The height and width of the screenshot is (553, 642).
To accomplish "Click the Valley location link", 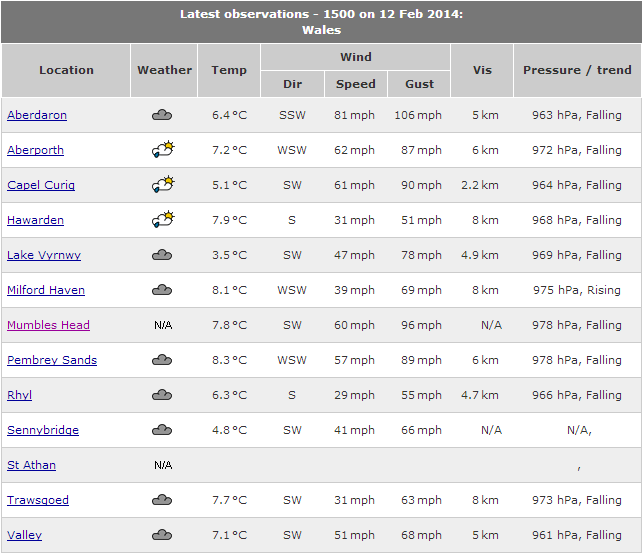I will (25, 535).
